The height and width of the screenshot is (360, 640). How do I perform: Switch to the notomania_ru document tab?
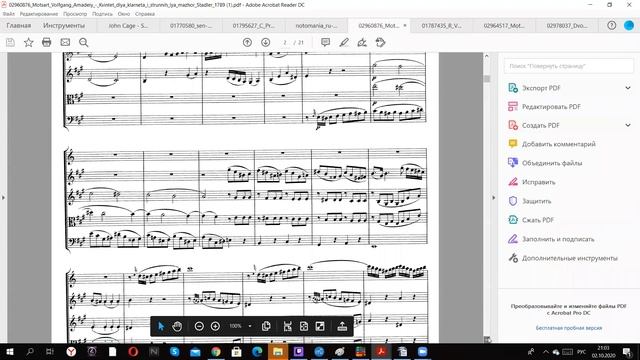point(317,25)
